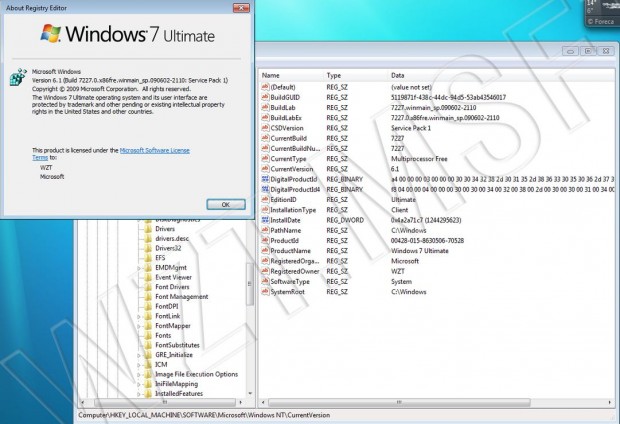The image size is (620, 424).
Task: Select the Font Drivers key
Action: click(x=172, y=287)
